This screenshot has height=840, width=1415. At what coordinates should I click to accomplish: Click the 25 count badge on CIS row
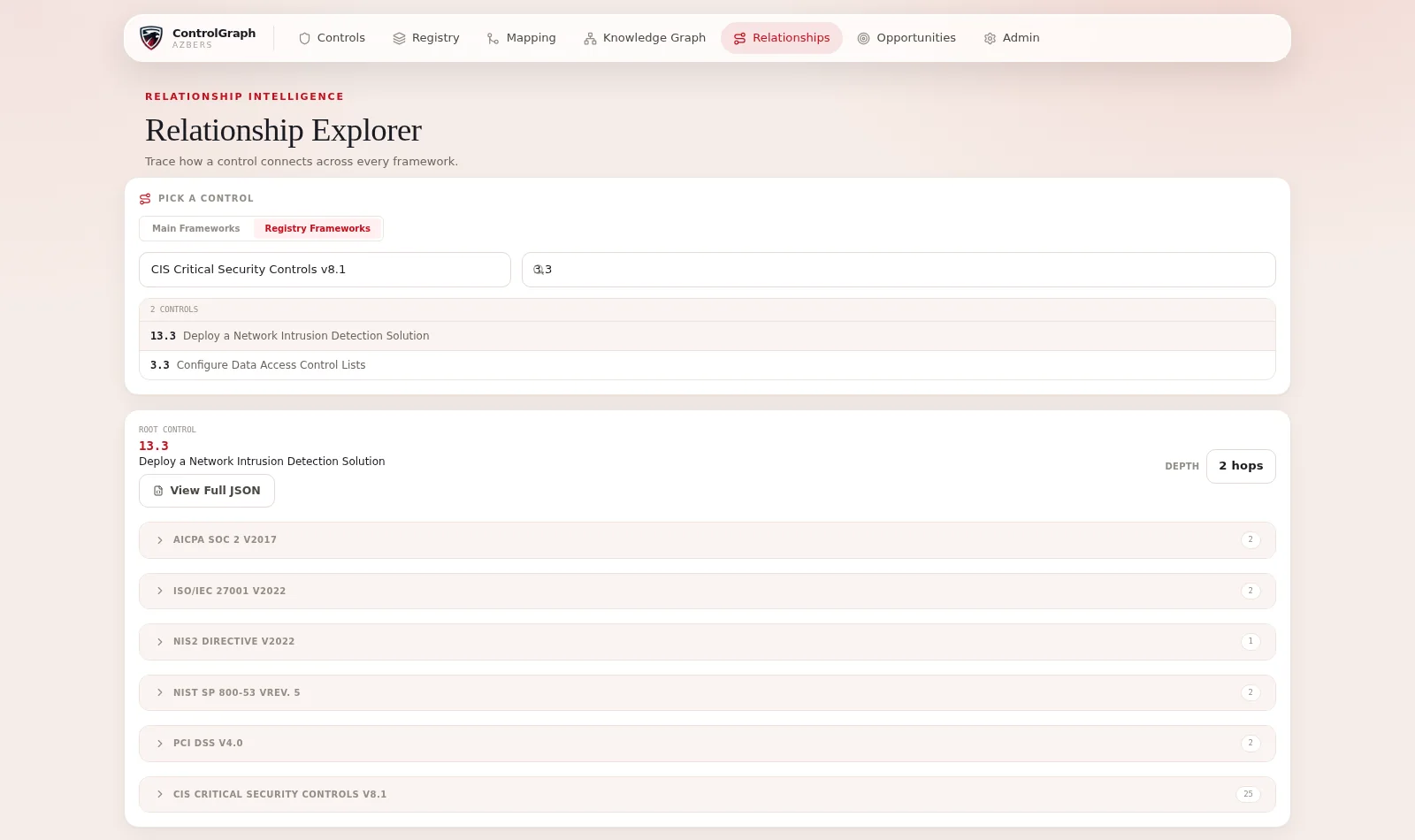coord(1248,794)
